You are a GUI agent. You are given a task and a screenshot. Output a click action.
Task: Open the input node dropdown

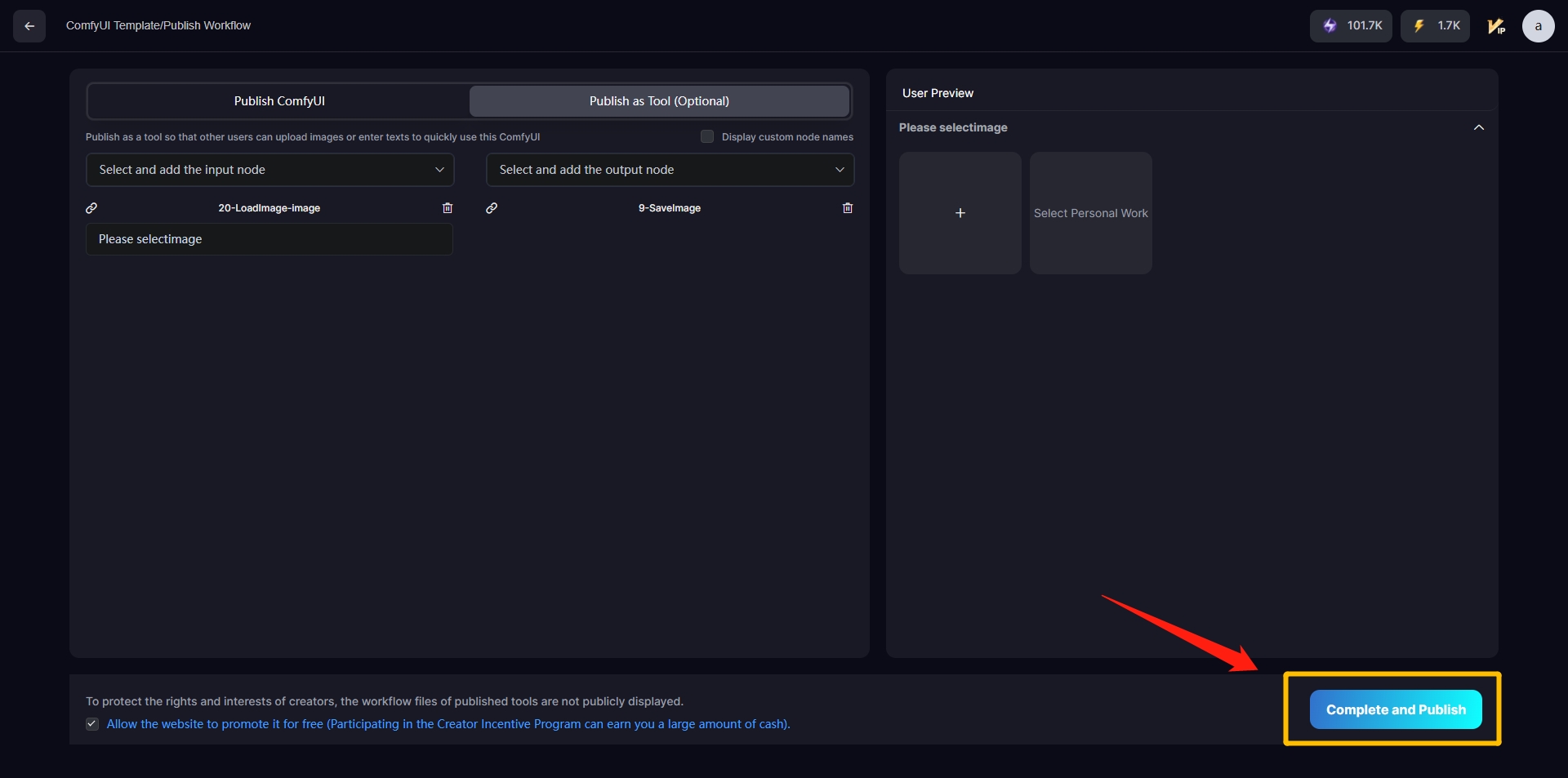click(269, 170)
